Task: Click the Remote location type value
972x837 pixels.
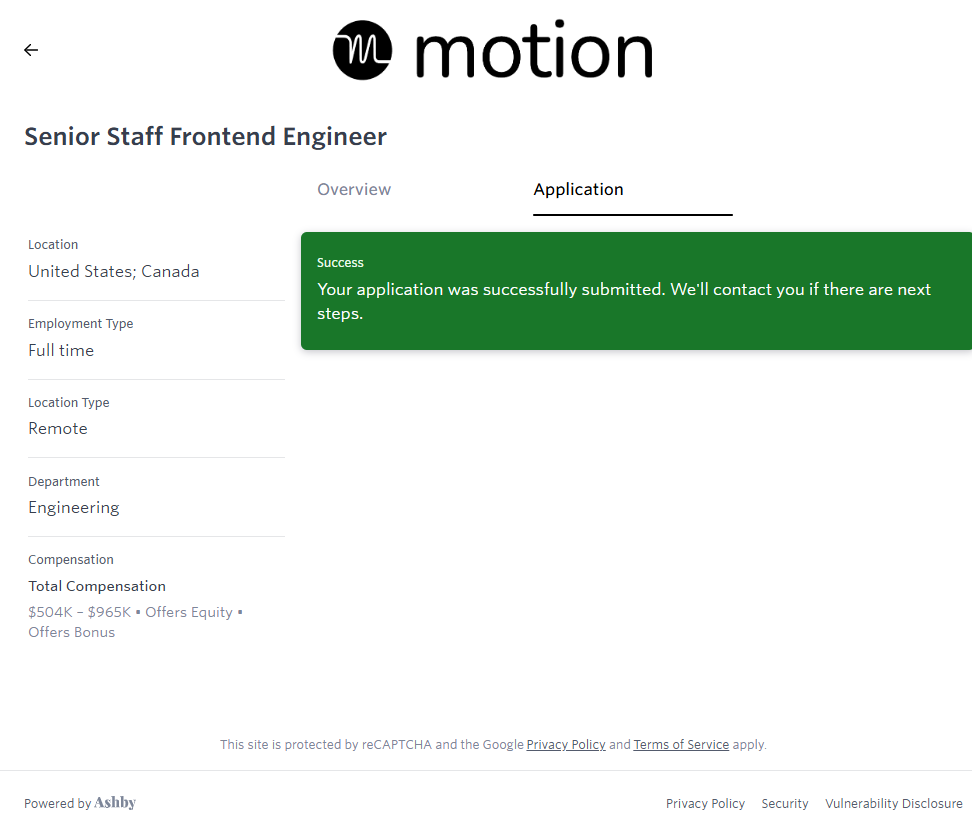Action: click(58, 429)
